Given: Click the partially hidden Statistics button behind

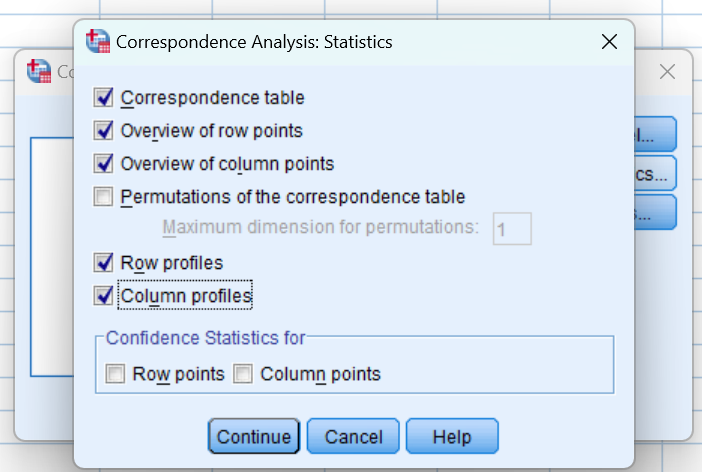Looking at the screenshot, I should point(655,174).
